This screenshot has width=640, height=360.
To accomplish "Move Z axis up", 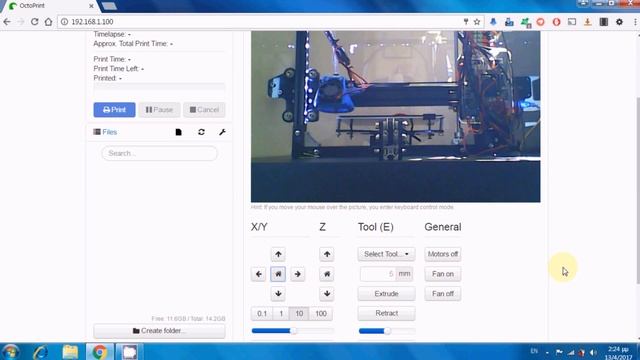I will click(x=327, y=254).
